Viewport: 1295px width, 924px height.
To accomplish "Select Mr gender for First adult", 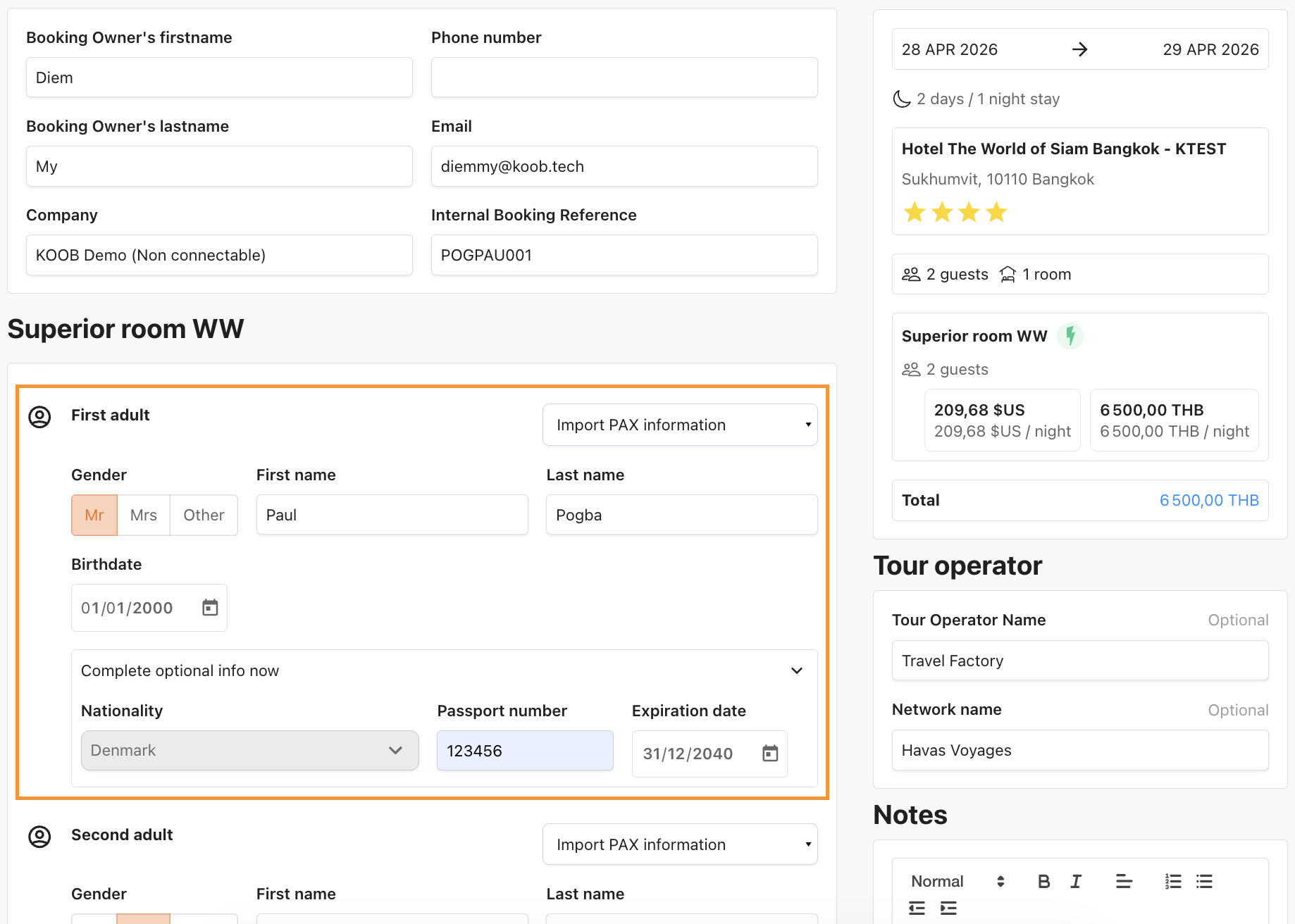I will (94, 515).
